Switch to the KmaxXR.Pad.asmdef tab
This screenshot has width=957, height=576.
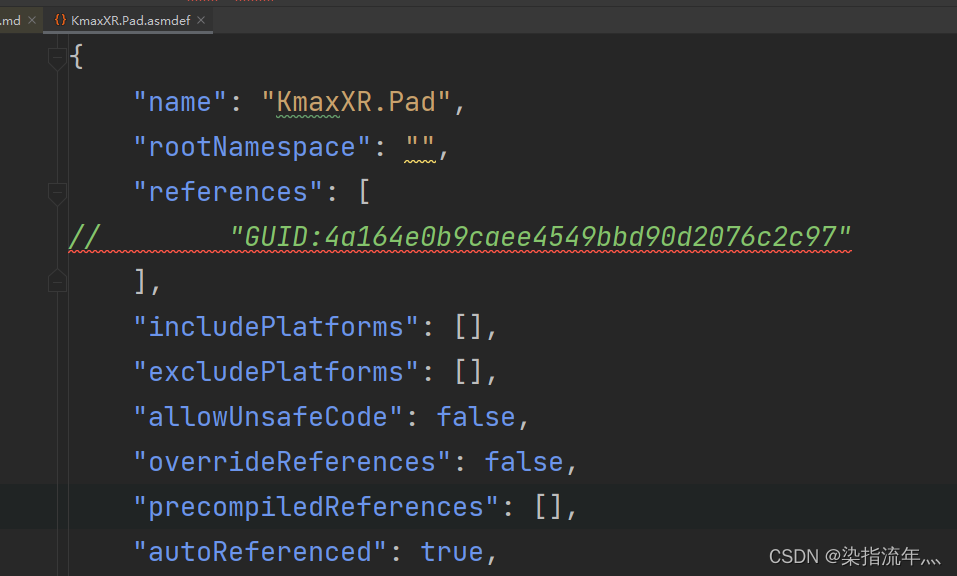pyautogui.click(x=128, y=20)
